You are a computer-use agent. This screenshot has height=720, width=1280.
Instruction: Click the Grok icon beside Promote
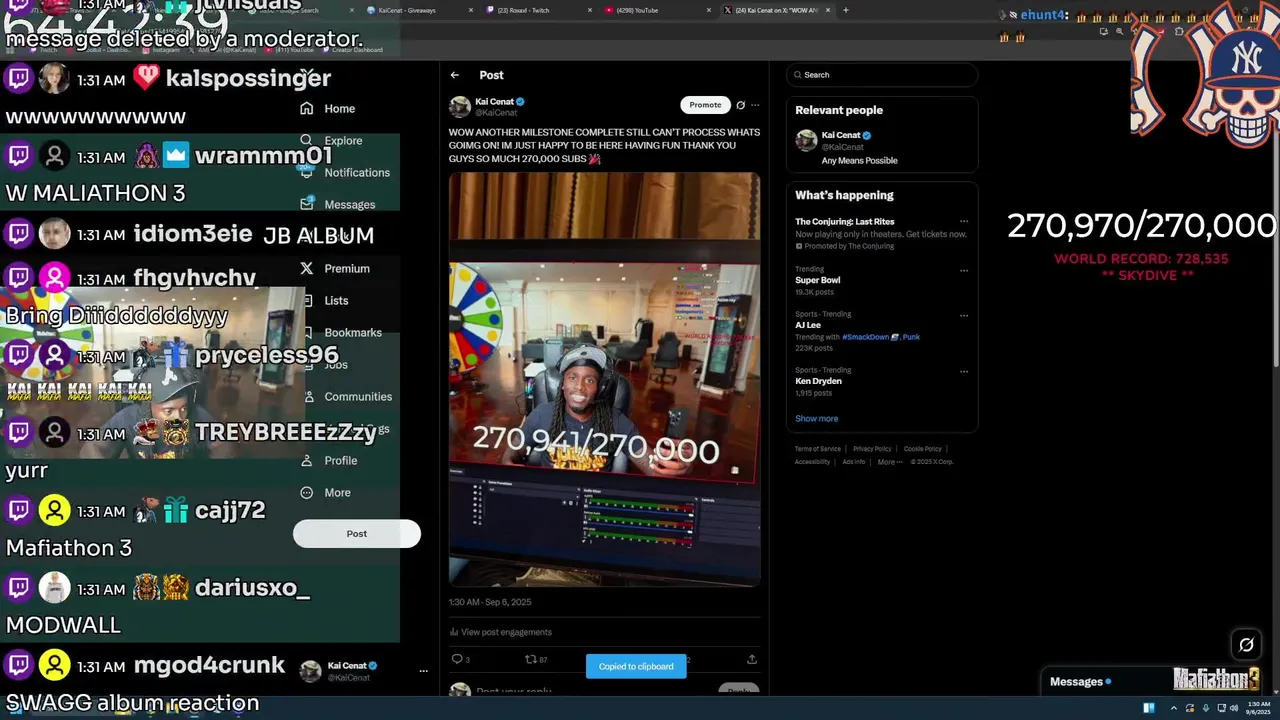pos(741,105)
